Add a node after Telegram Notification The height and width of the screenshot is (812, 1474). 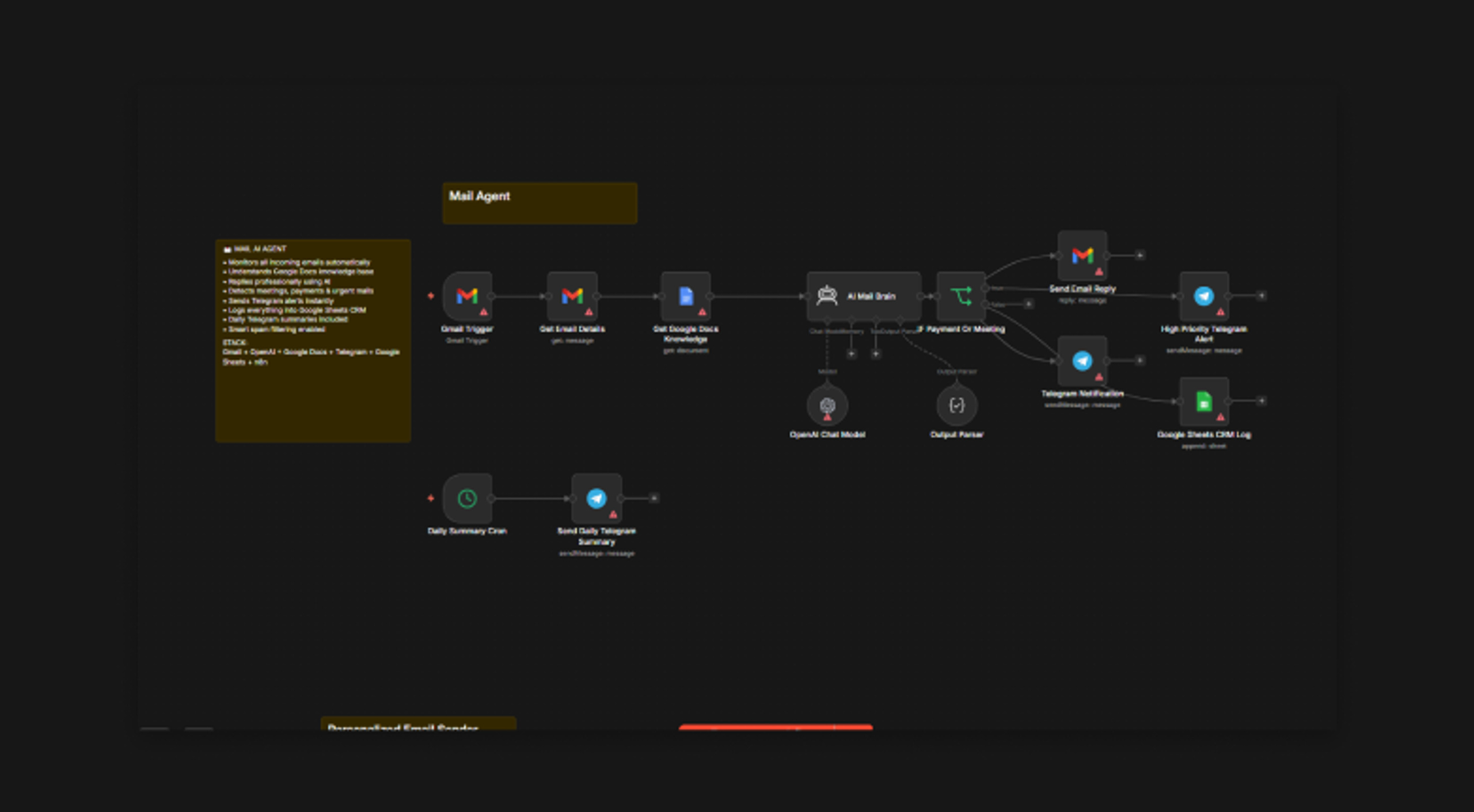coord(1139,360)
